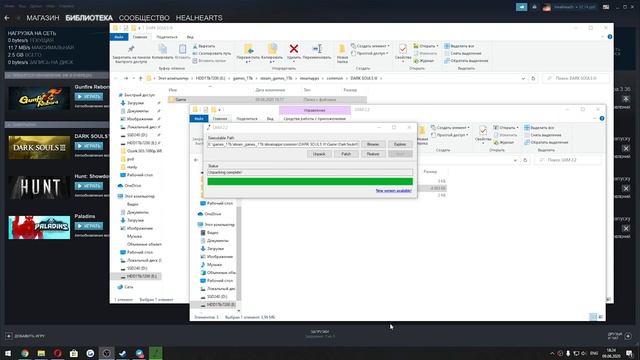Click Explore button in UXM dialog

click(x=400, y=144)
